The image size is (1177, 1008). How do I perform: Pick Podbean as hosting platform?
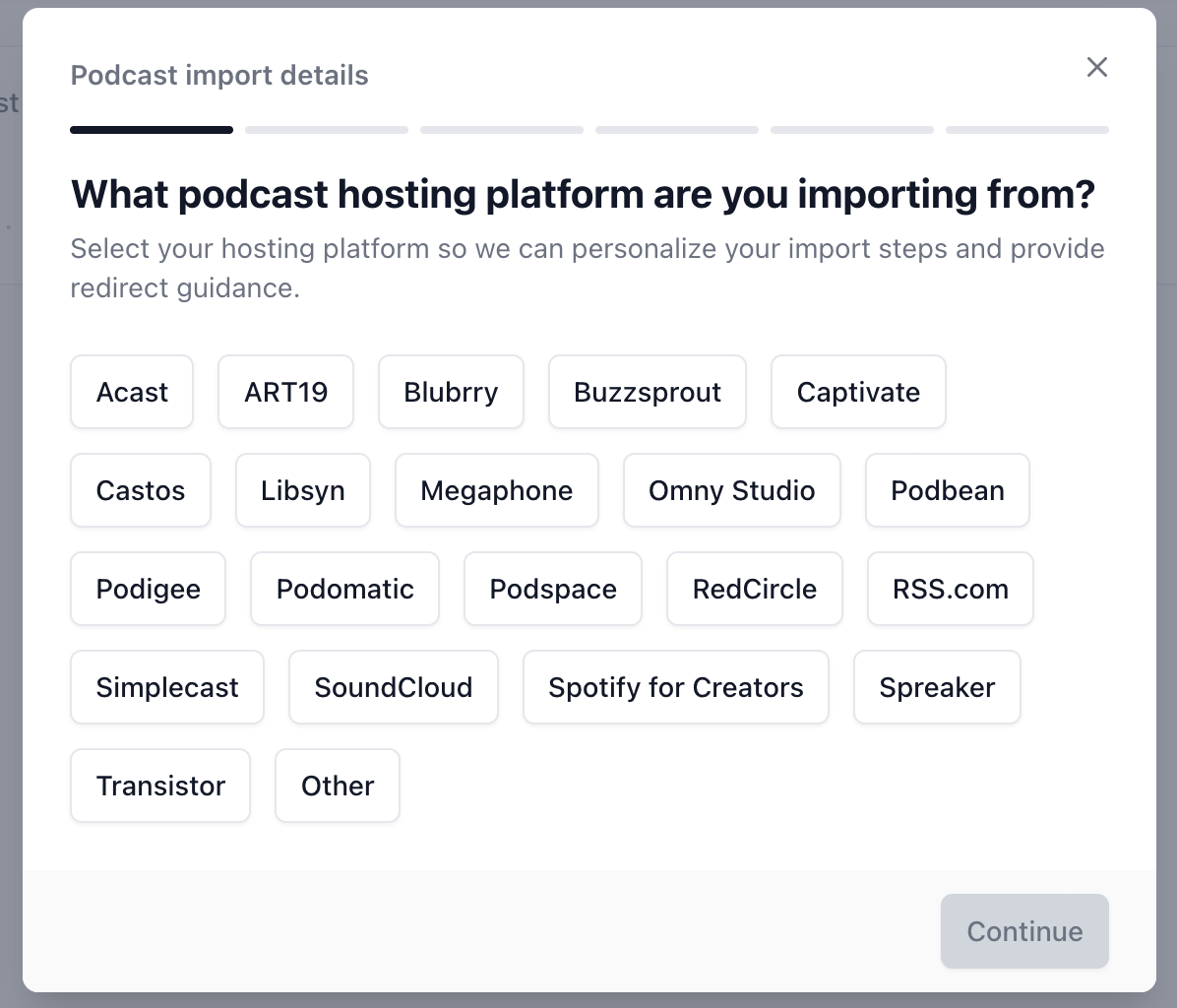[x=948, y=490]
